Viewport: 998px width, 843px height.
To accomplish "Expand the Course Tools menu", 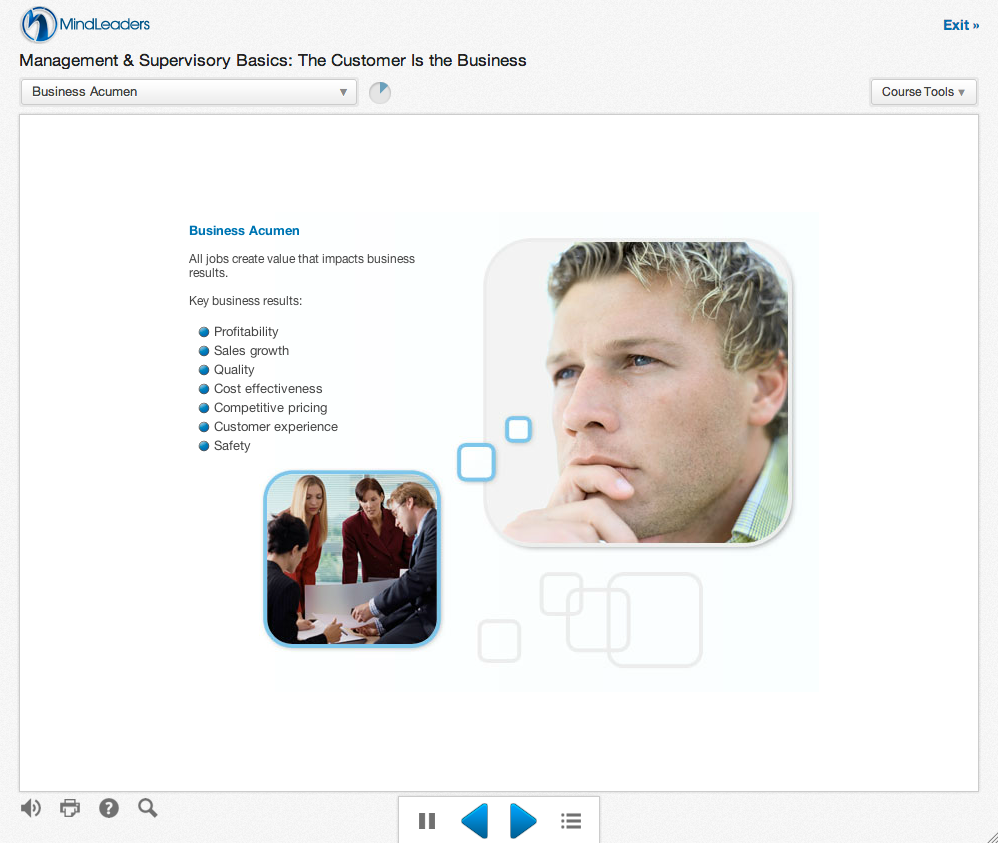I will [x=923, y=92].
